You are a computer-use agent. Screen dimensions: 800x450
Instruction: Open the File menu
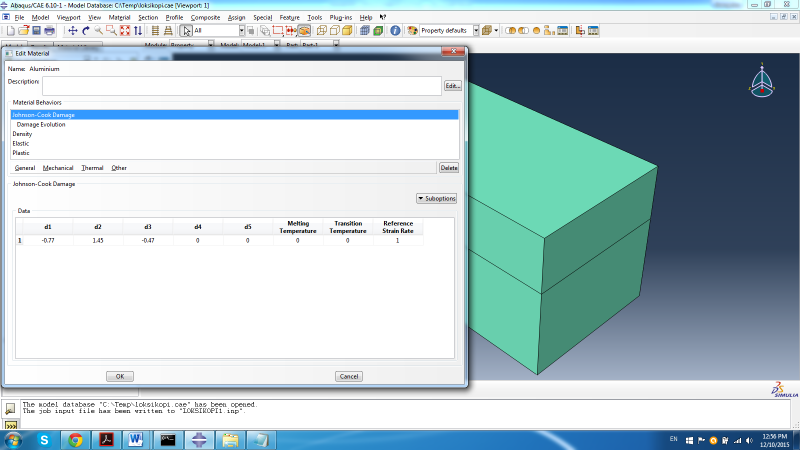click(x=19, y=17)
